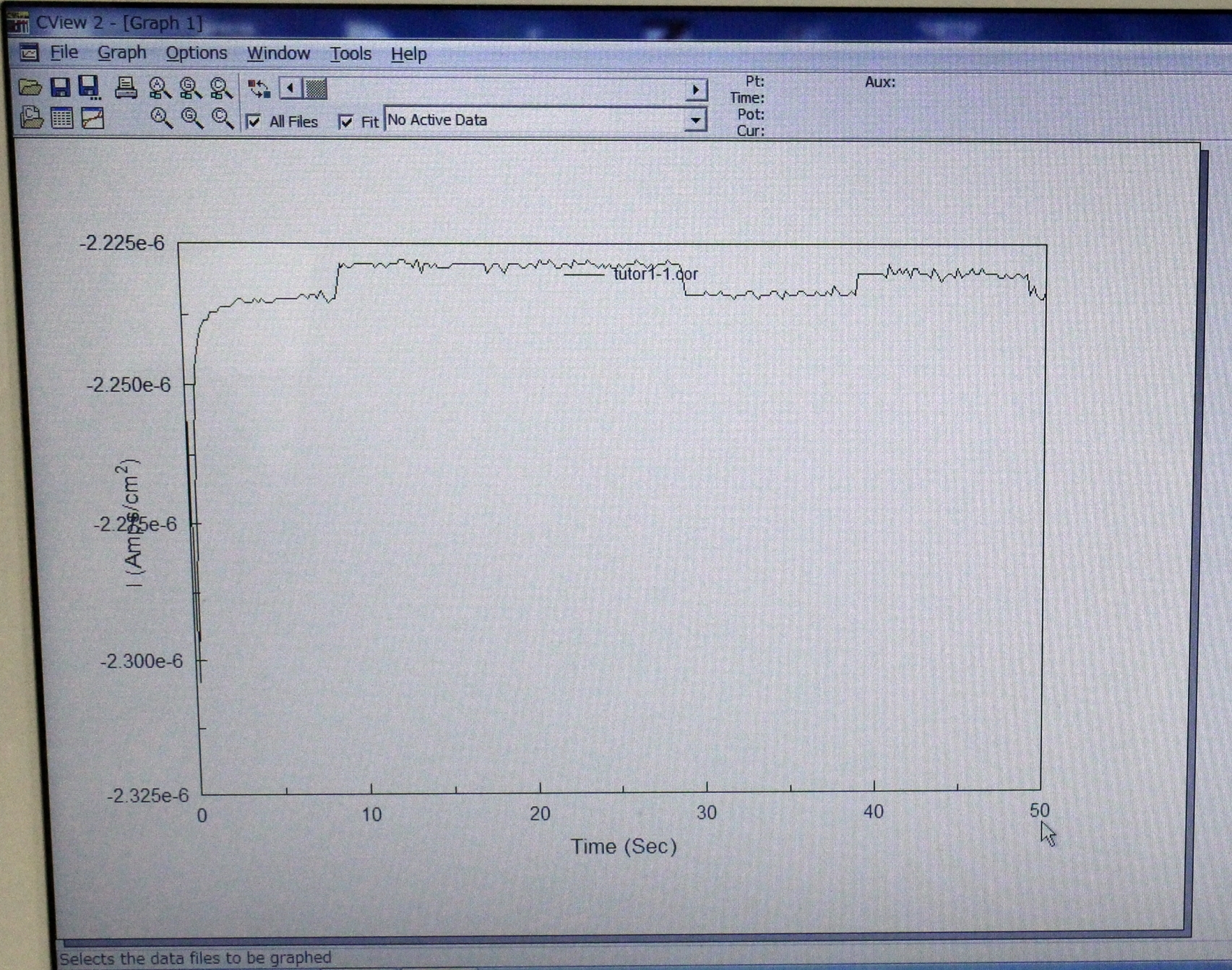Click the Save As floppy icon with dots
1232x970 pixels.
pyautogui.click(x=90, y=87)
